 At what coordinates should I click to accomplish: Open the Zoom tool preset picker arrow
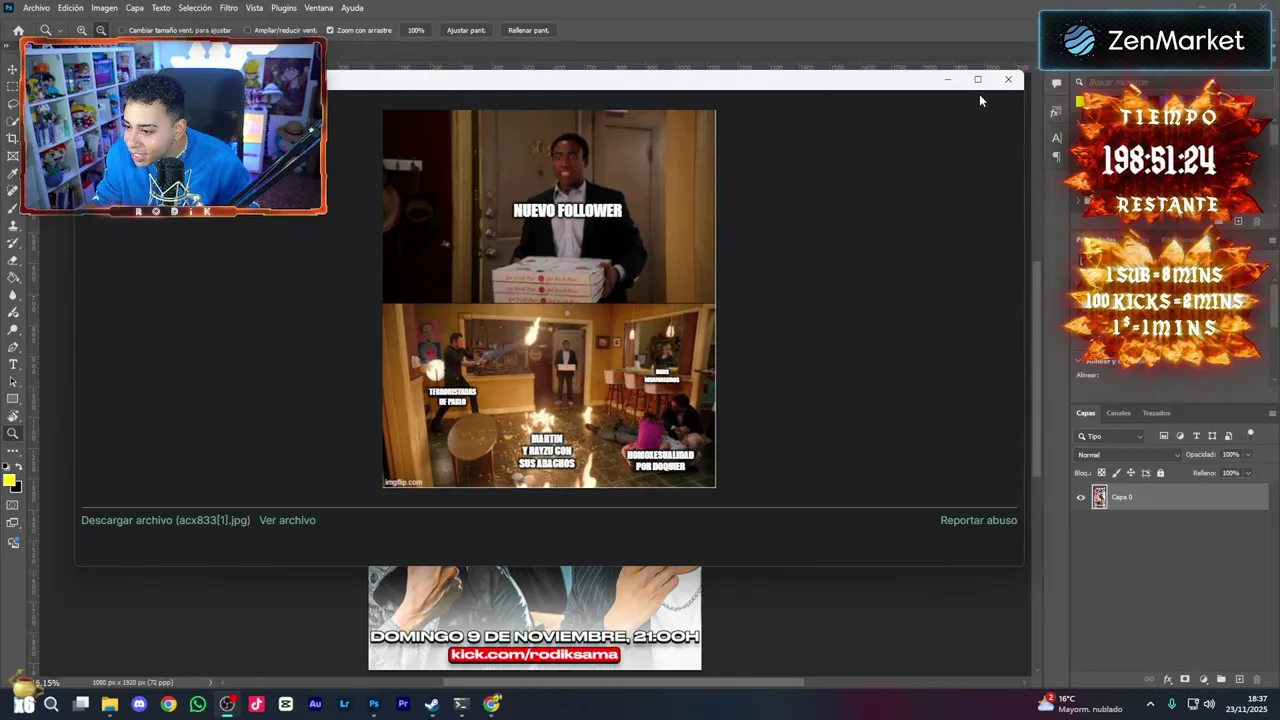pyautogui.click(x=60, y=30)
